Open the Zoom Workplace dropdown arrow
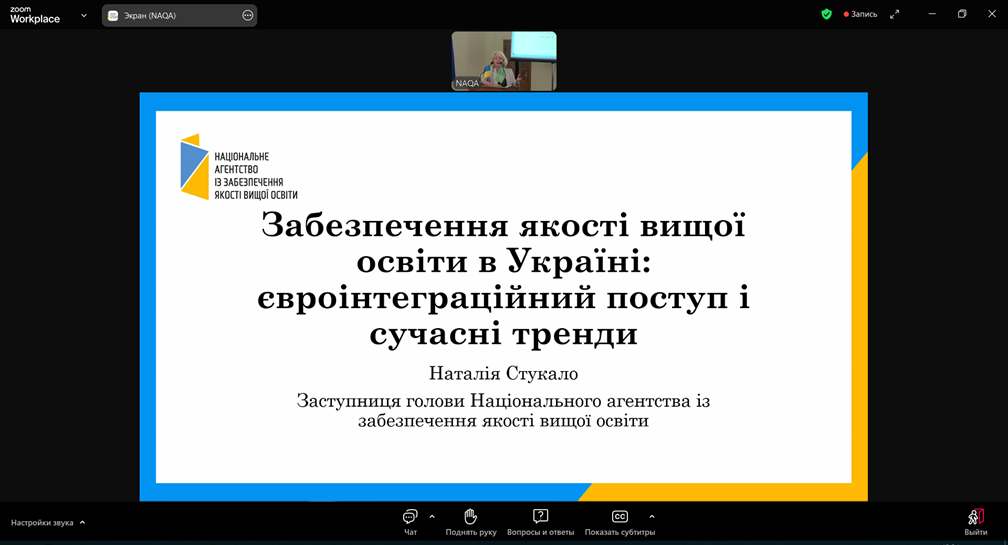 point(84,15)
